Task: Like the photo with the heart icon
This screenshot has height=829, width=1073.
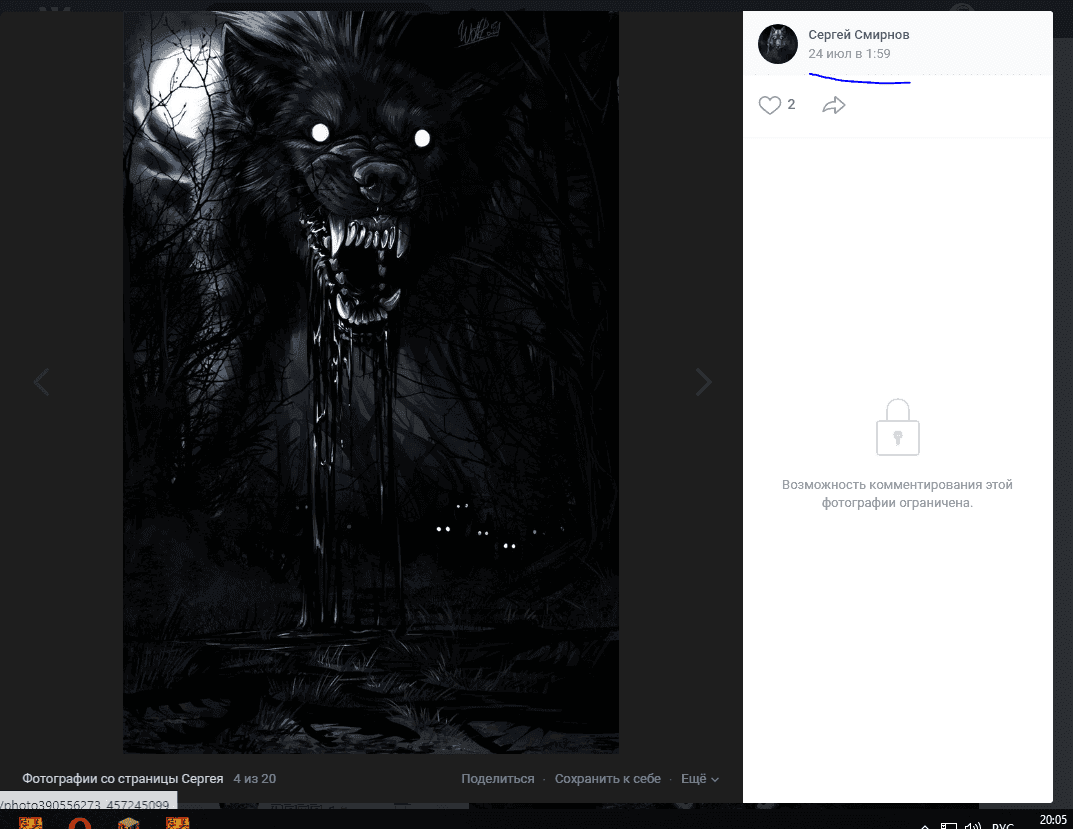Action: point(769,105)
